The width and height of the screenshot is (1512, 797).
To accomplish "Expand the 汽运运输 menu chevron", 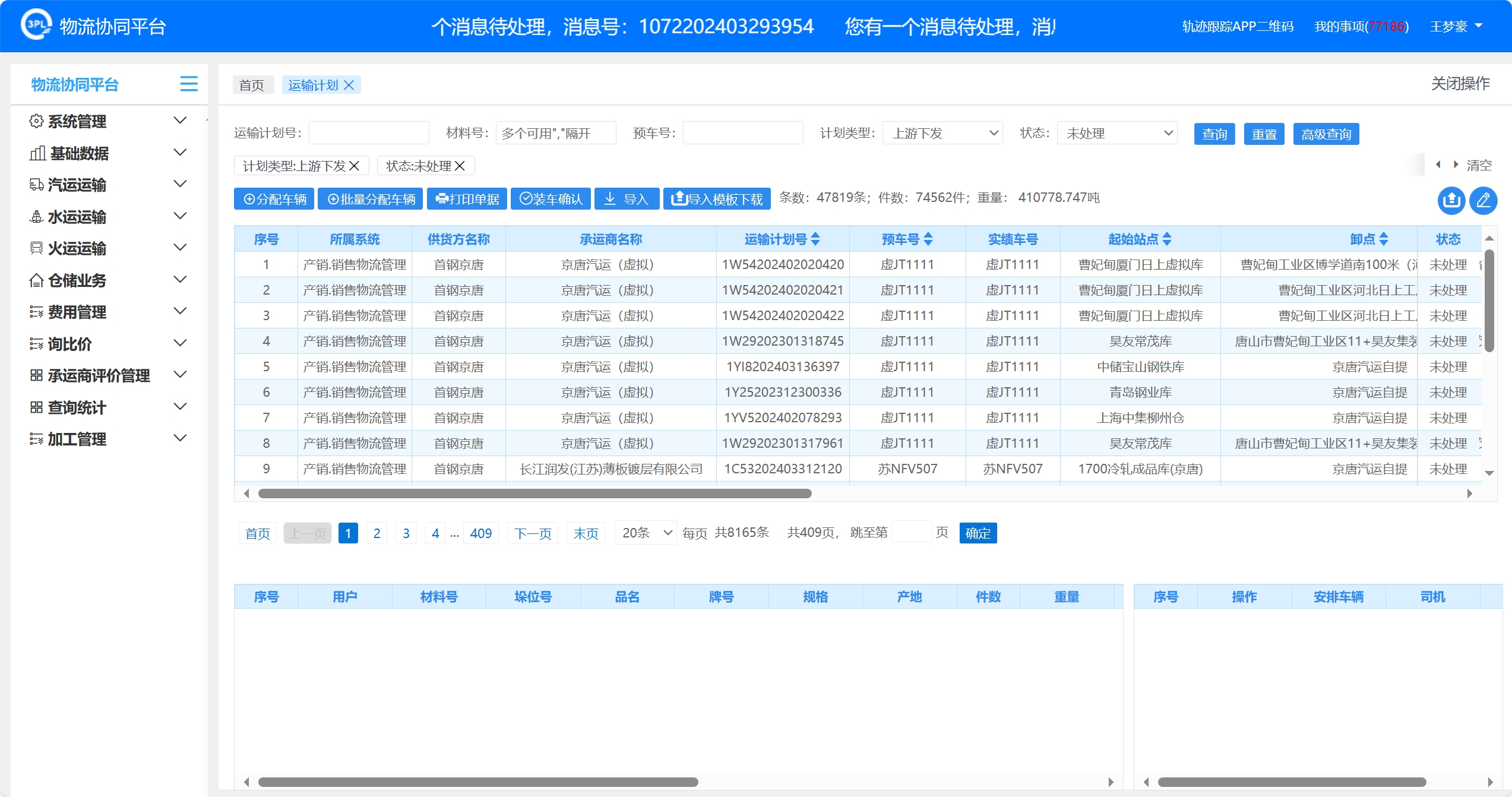I will point(180,184).
